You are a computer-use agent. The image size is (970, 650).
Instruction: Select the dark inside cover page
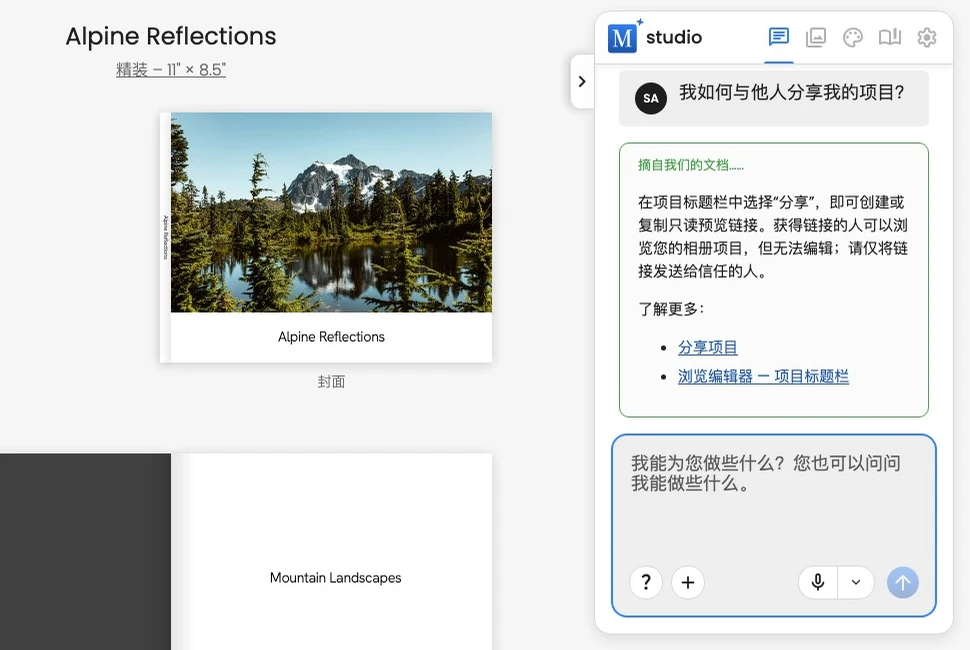coord(85,552)
